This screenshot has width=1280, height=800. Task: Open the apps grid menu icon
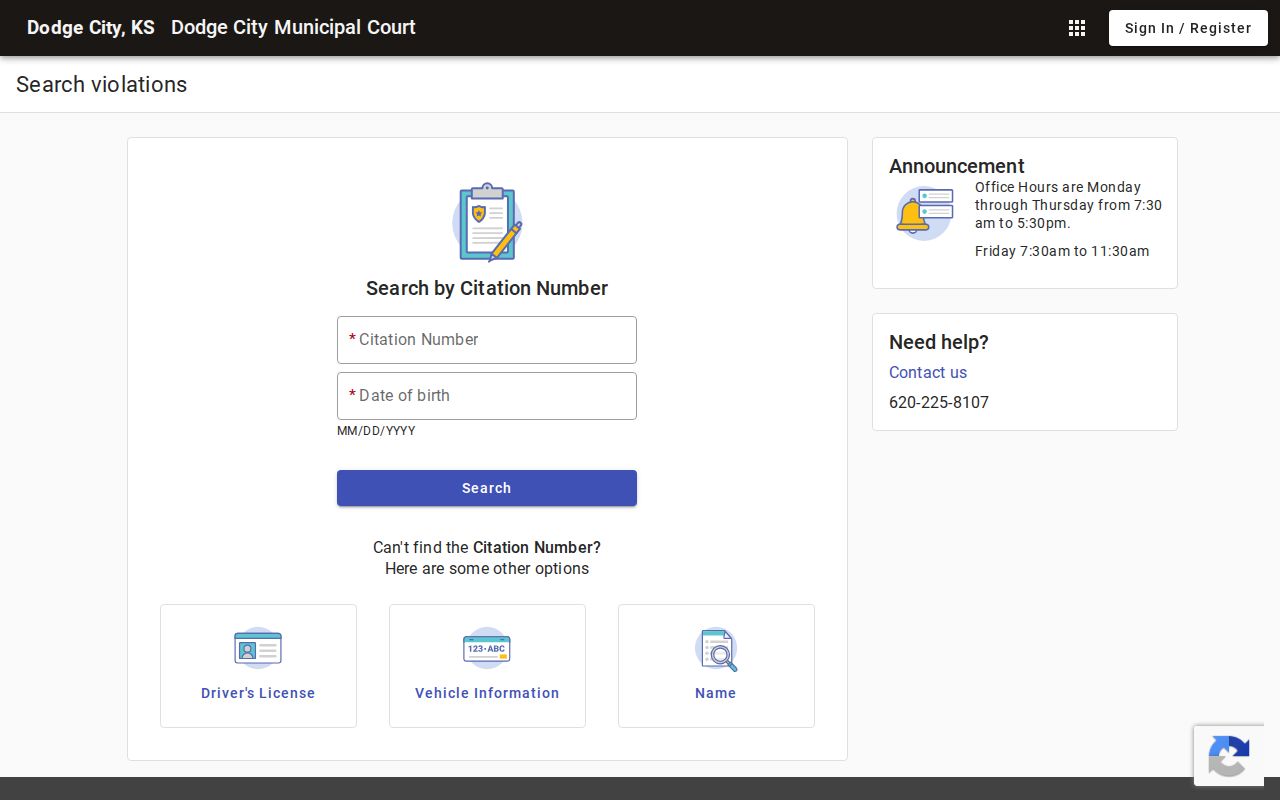click(x=1077, y=28)
